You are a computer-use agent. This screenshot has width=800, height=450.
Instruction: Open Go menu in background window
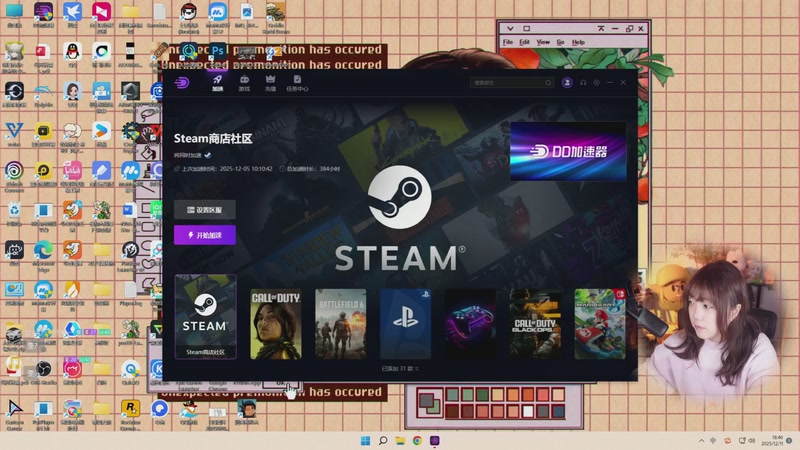coord(560,42)
